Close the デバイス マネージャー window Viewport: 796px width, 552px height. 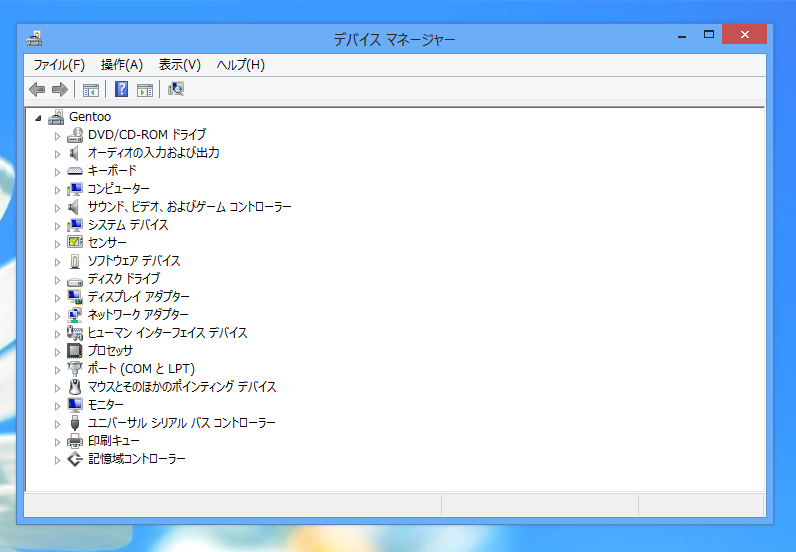[744, 35]
